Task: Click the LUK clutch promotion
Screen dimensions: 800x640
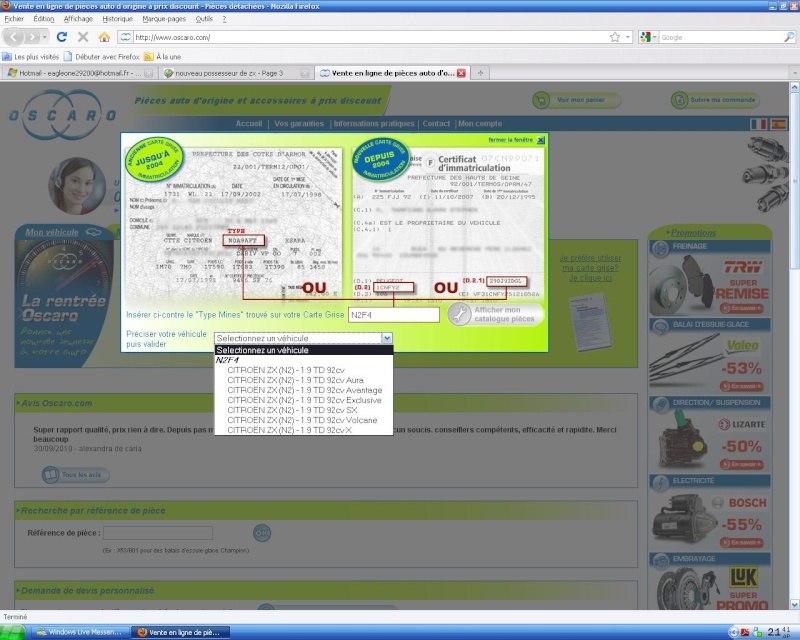Action: (x=709, y=587)
